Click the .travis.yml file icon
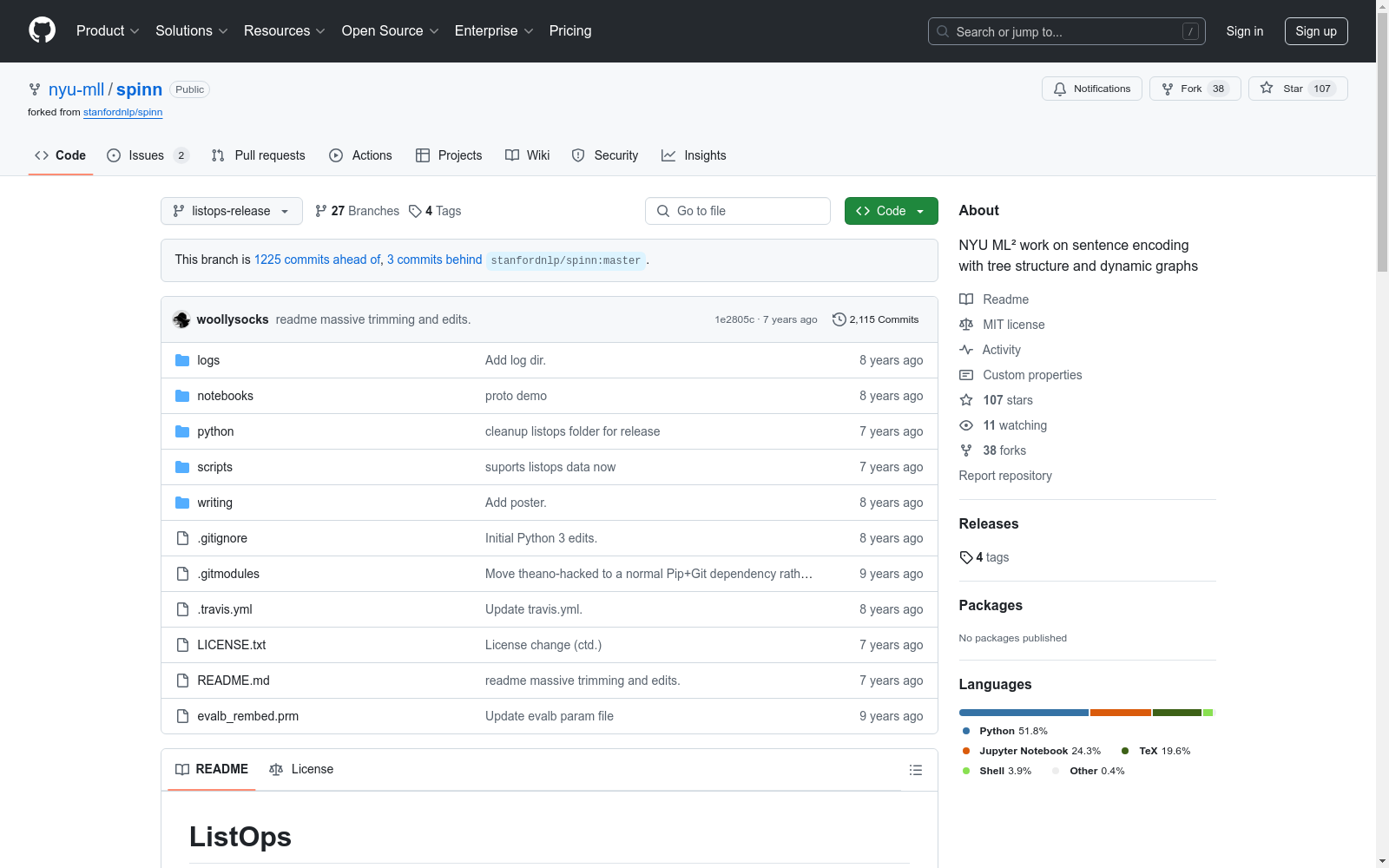The height and width of the screenshot is (868, 1389). [182, 609]
